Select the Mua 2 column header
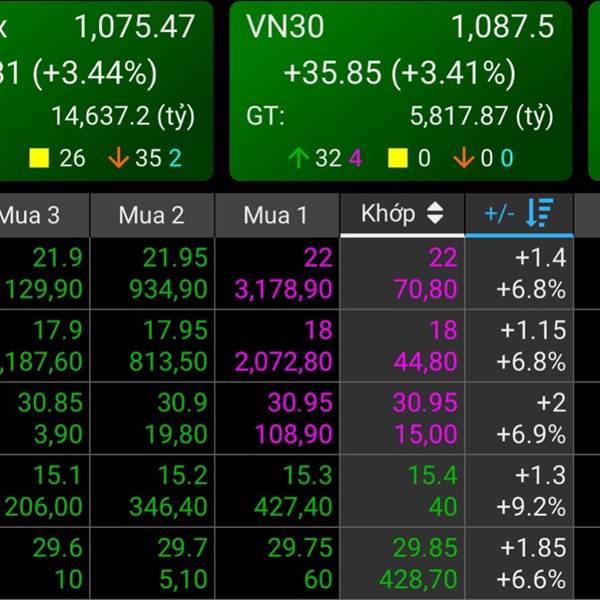The image size is (600, 600). point(152,215)
